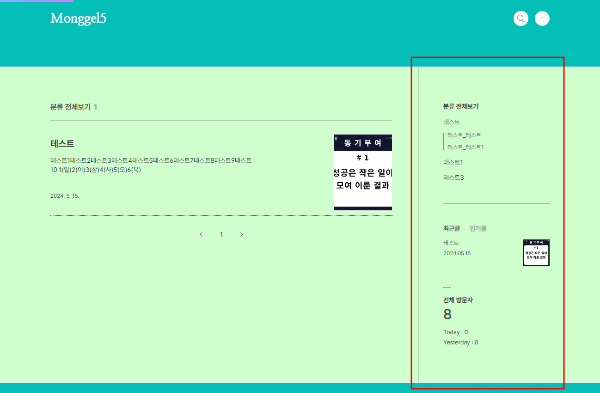
Task: Select the 테스트3 category in the sidebar
Action: point(453,177)
